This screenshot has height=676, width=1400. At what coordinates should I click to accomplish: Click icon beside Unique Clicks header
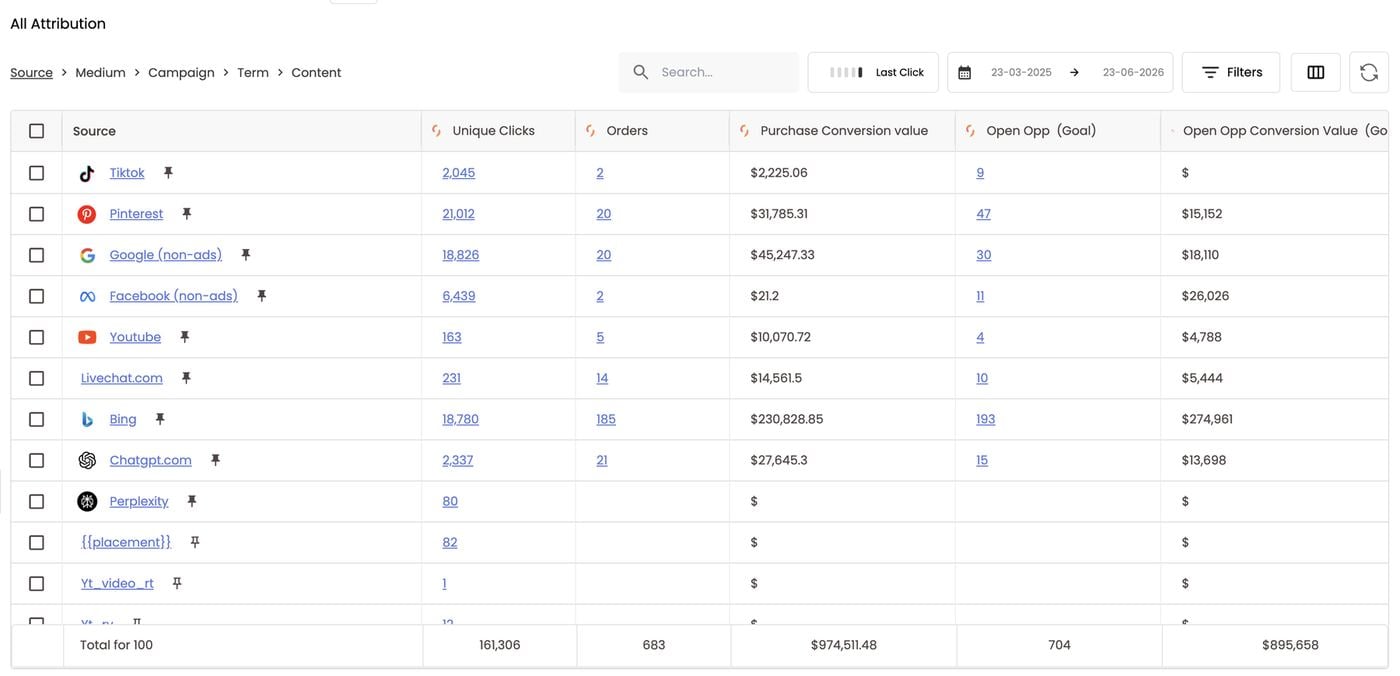[x=437, y=131]
